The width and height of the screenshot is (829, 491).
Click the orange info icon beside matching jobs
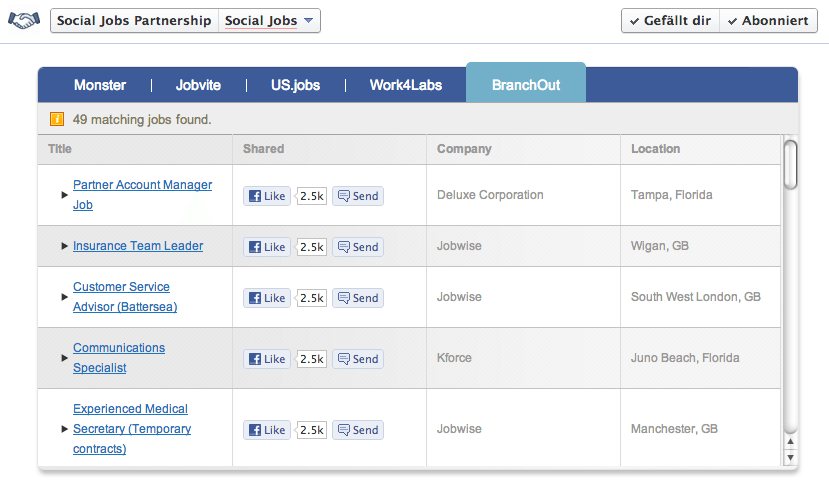tap(57, 119)
